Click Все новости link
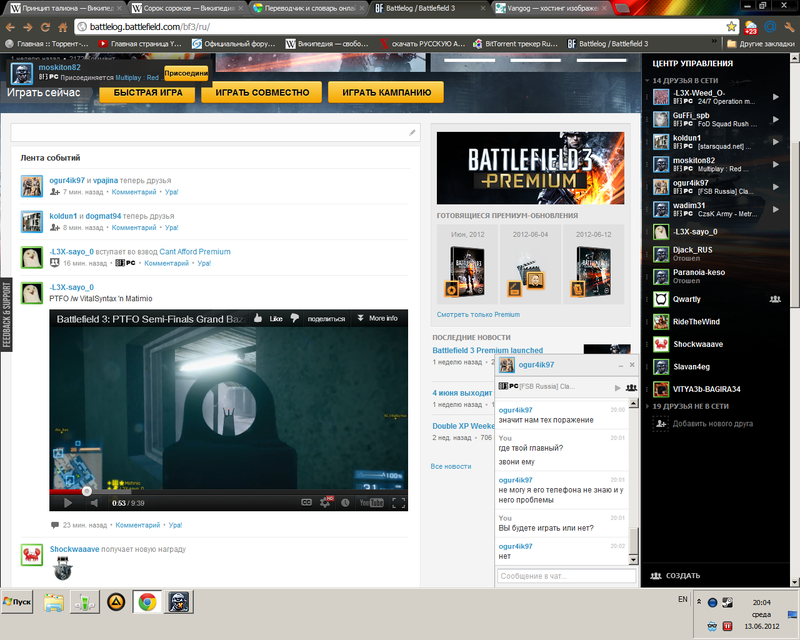Viewport: 800px width, 640px height. tap(451, 466)
